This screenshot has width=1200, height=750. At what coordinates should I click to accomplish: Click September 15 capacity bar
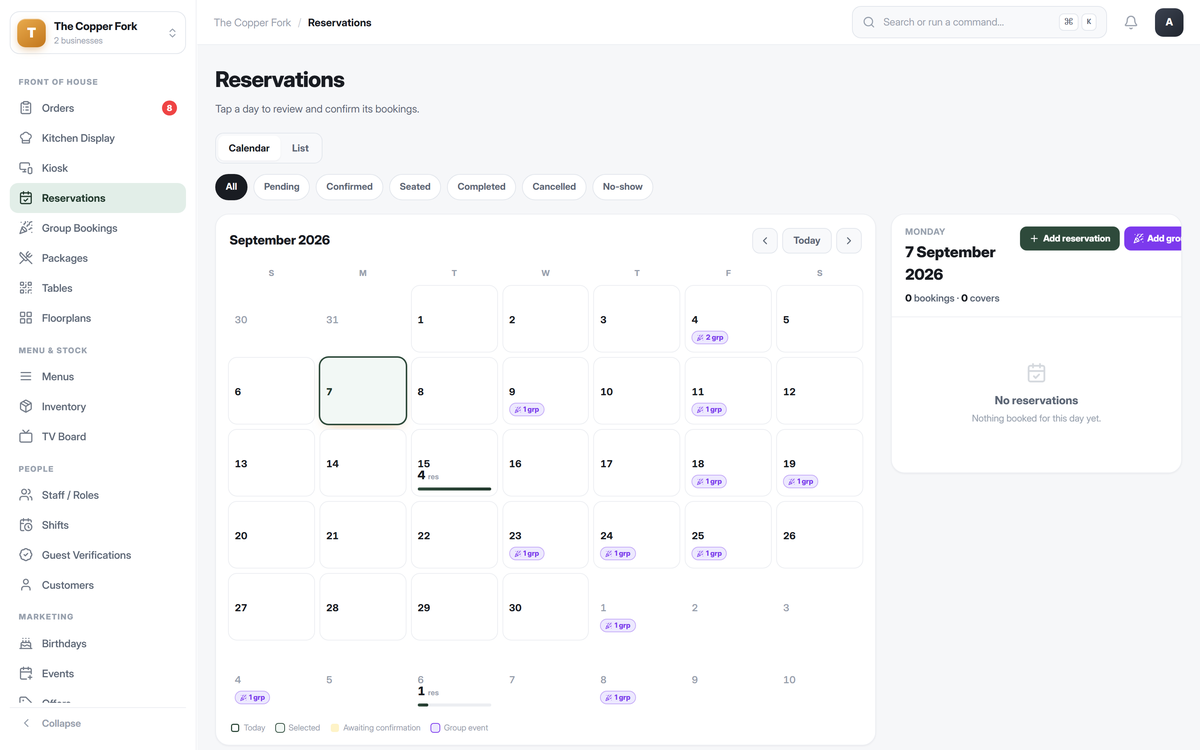click(454, 489)
